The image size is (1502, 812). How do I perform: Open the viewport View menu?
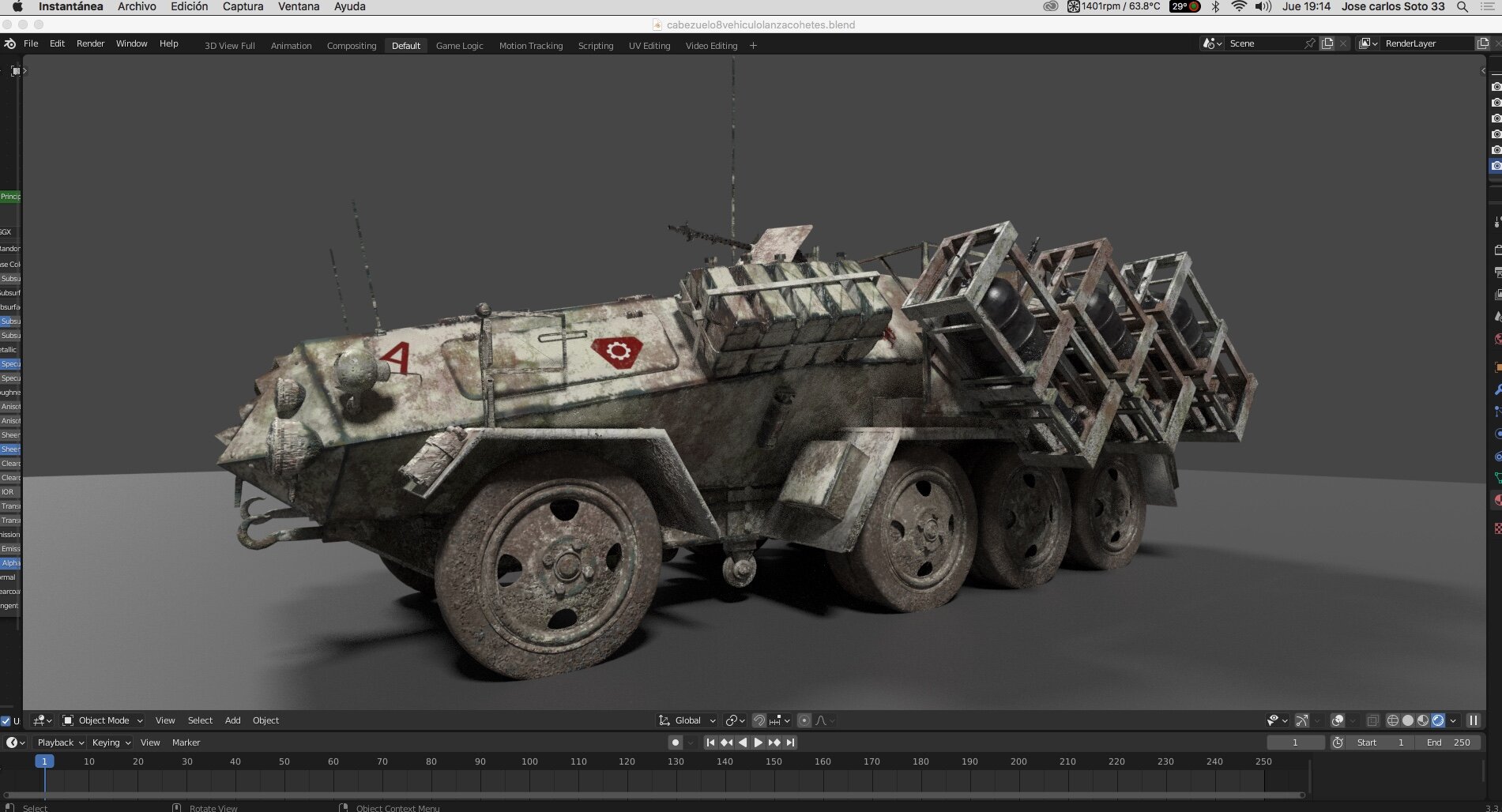165,720
